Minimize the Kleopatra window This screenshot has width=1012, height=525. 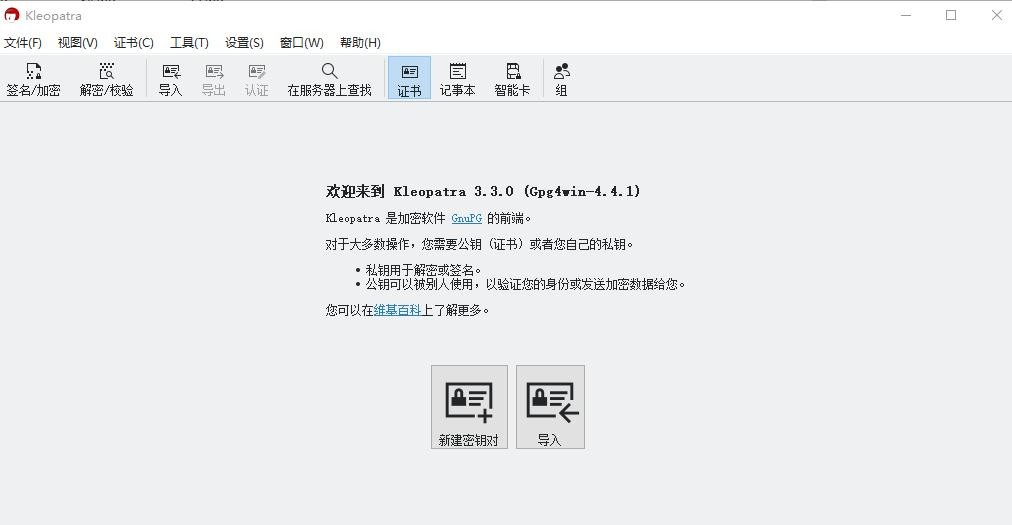click(906, 15)
